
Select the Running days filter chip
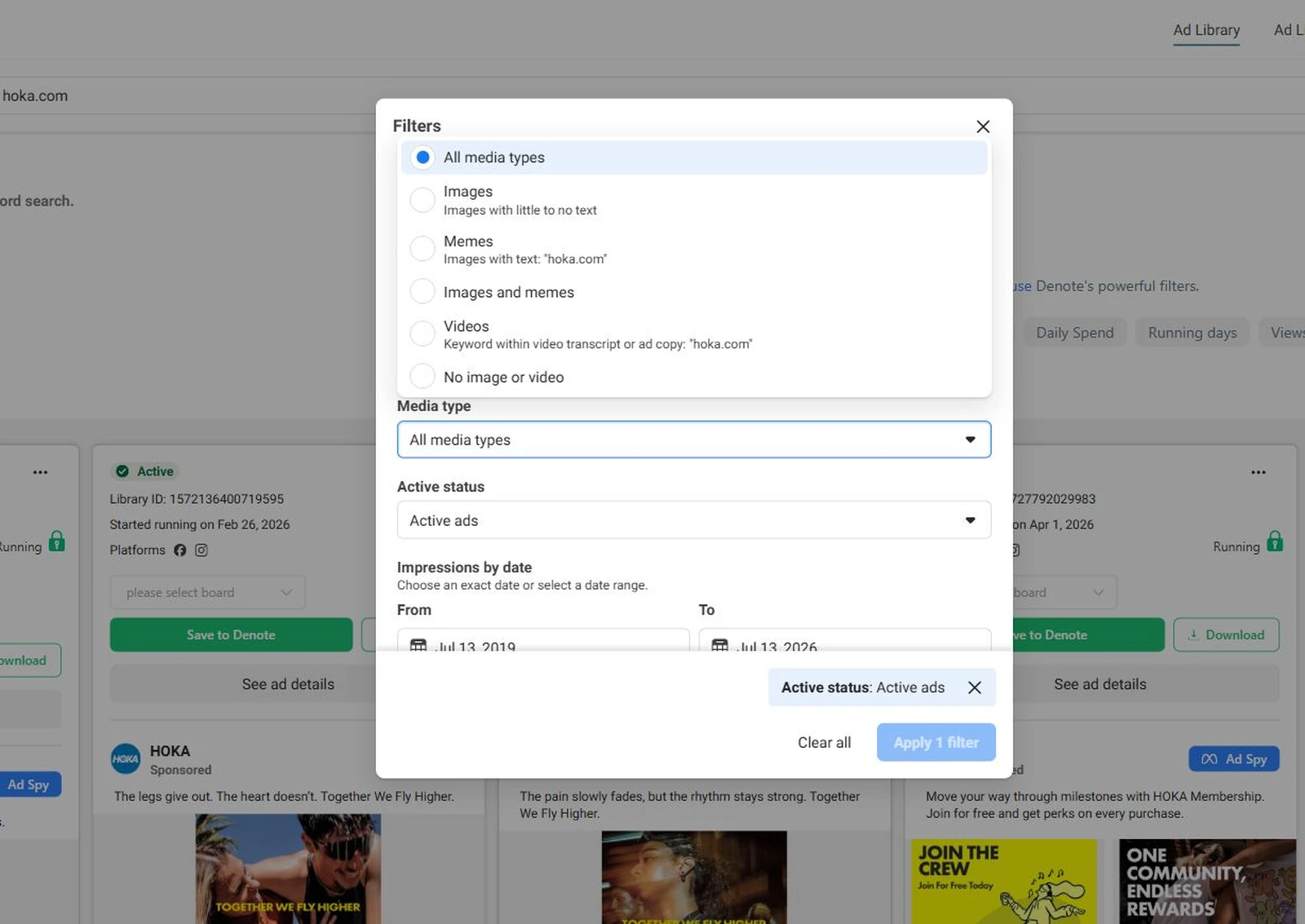(1192, 333)
